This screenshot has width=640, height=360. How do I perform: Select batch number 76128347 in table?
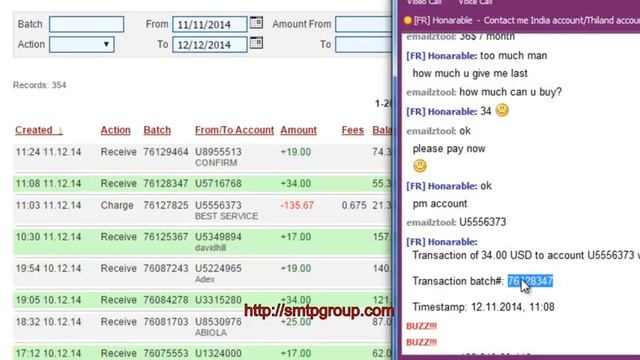(166, 183)
